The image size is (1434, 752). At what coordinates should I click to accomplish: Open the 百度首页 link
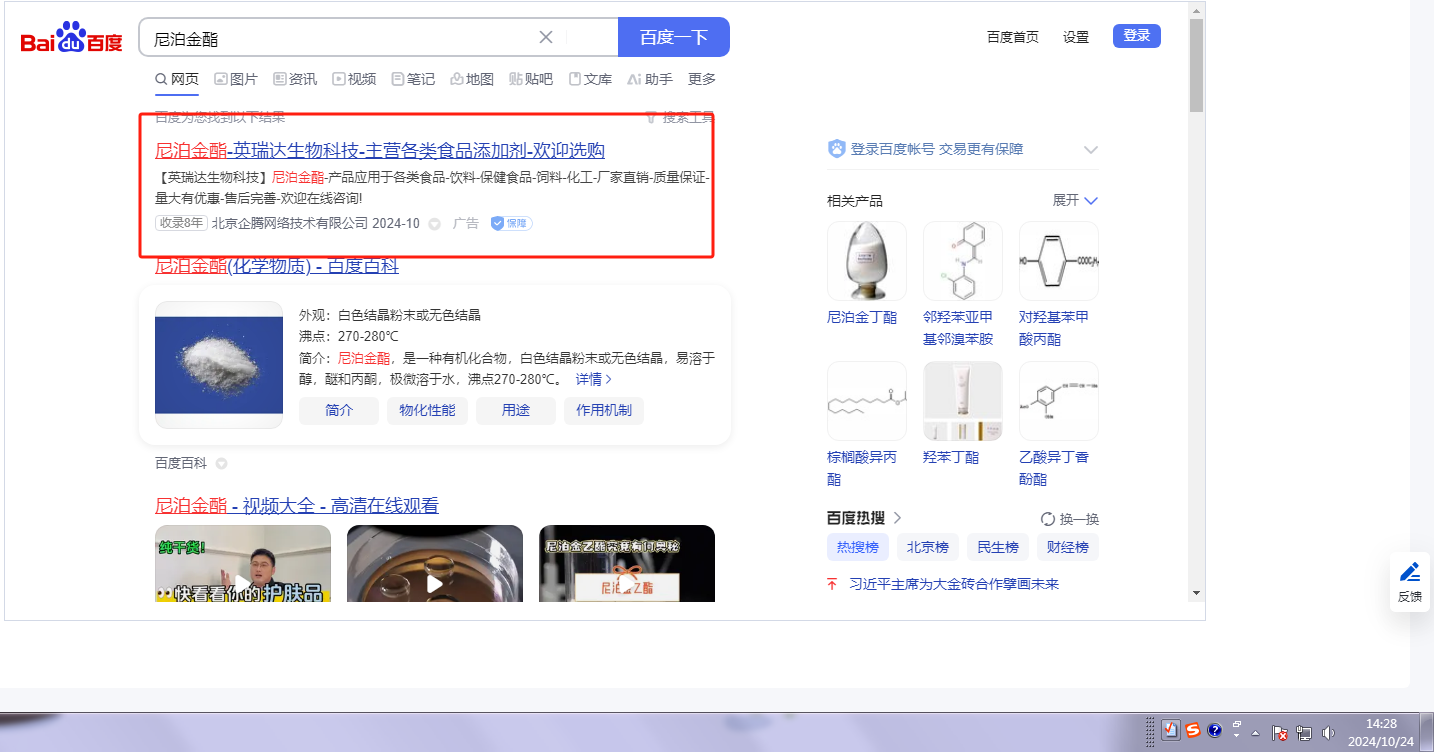click(x=1013, y=37)
